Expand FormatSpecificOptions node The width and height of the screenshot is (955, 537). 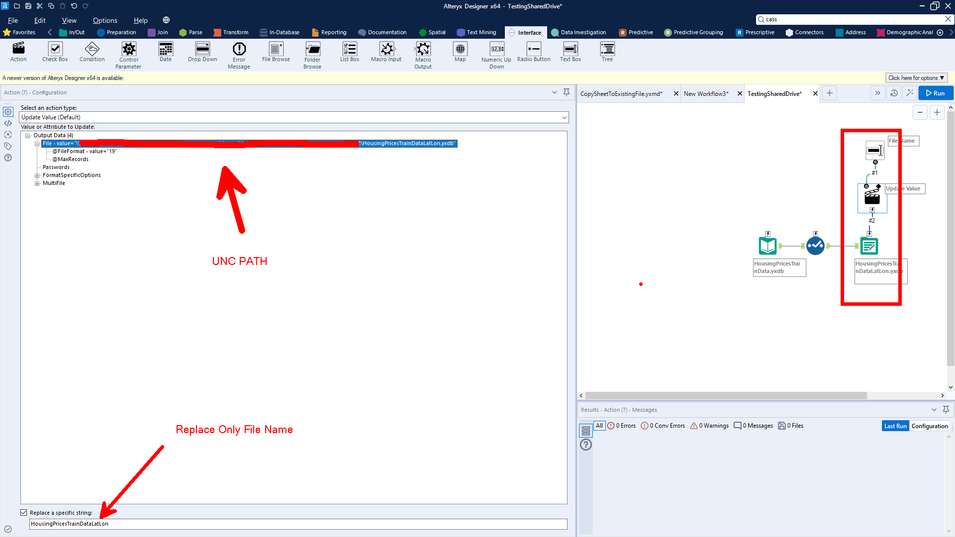pyautogui.click(x=37, y=175)
